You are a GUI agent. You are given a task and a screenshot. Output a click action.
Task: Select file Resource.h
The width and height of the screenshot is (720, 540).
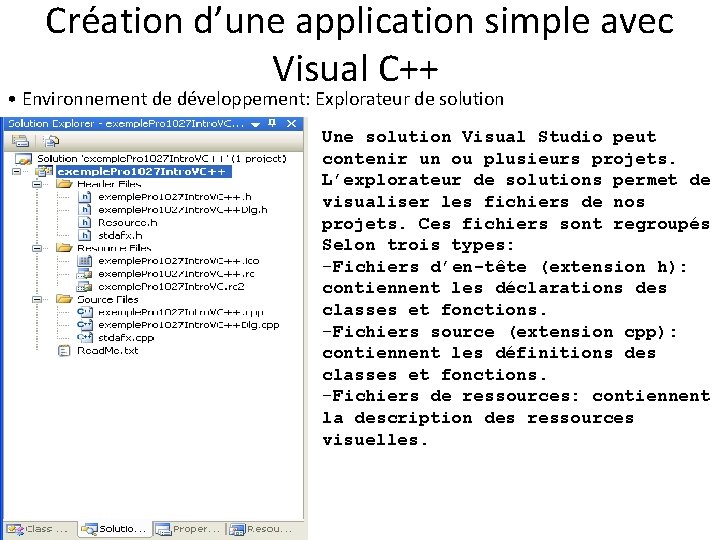tap(128, 222)
